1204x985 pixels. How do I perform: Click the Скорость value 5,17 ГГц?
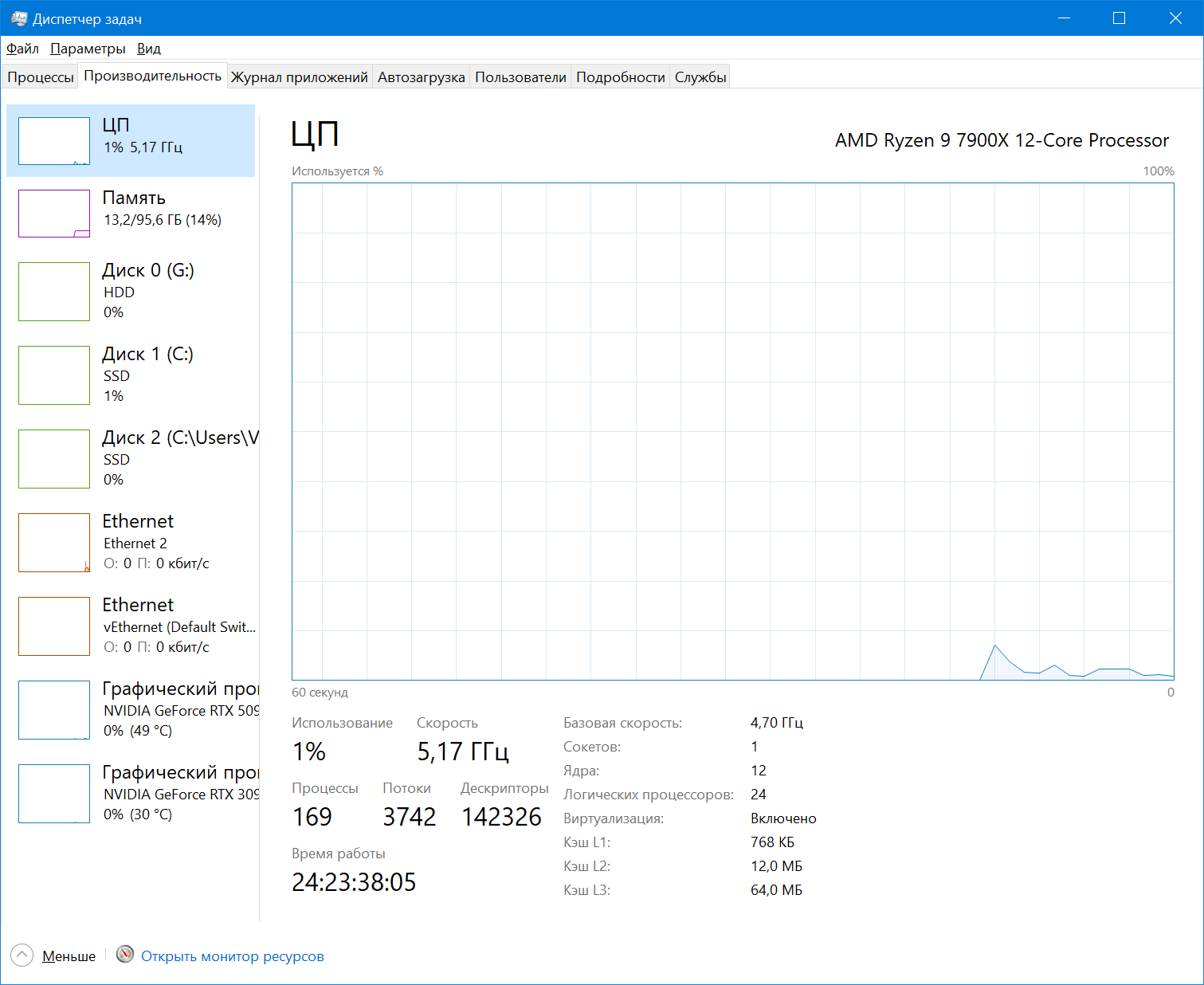(463, 752)
